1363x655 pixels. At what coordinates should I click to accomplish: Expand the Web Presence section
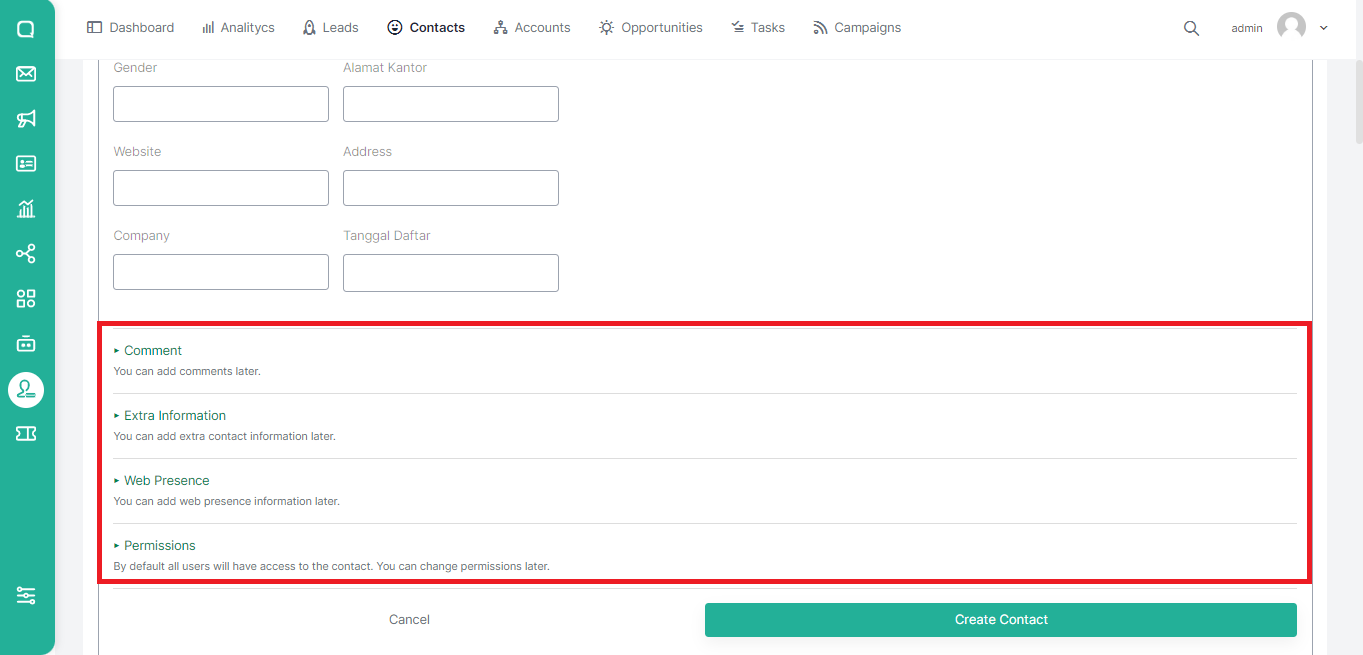(166, 481)
